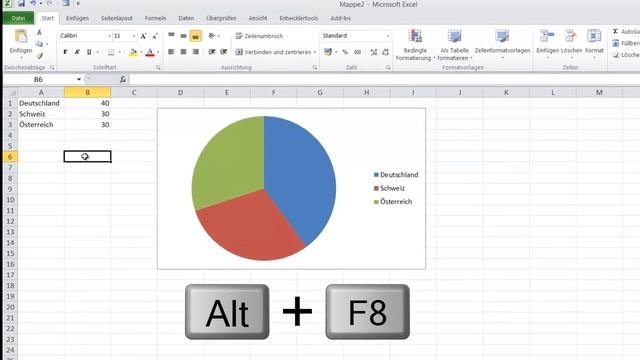Increase font size with large A icon
The image size is (640, 360).
coord(143,36)
